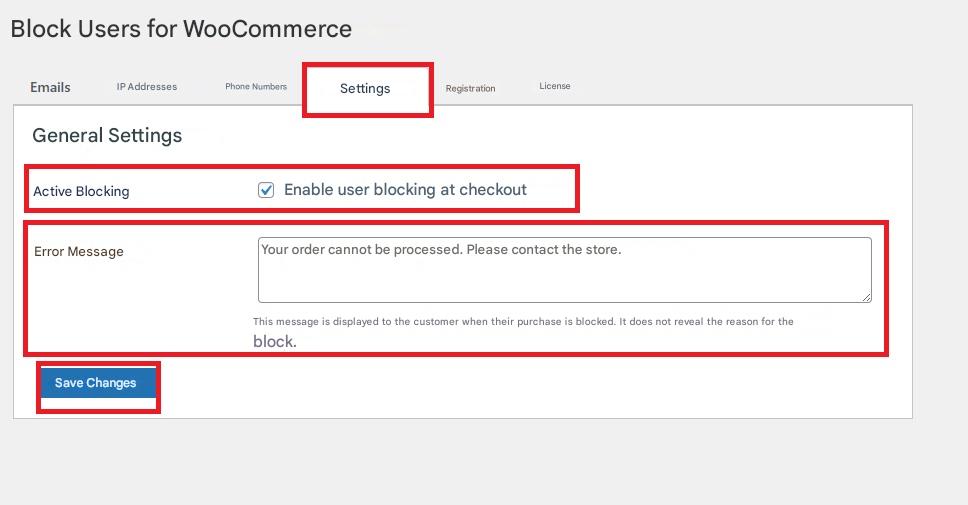Screen dimensions: 968x505
Task: Open the Emails tab
Action: [x=50, y=87]
